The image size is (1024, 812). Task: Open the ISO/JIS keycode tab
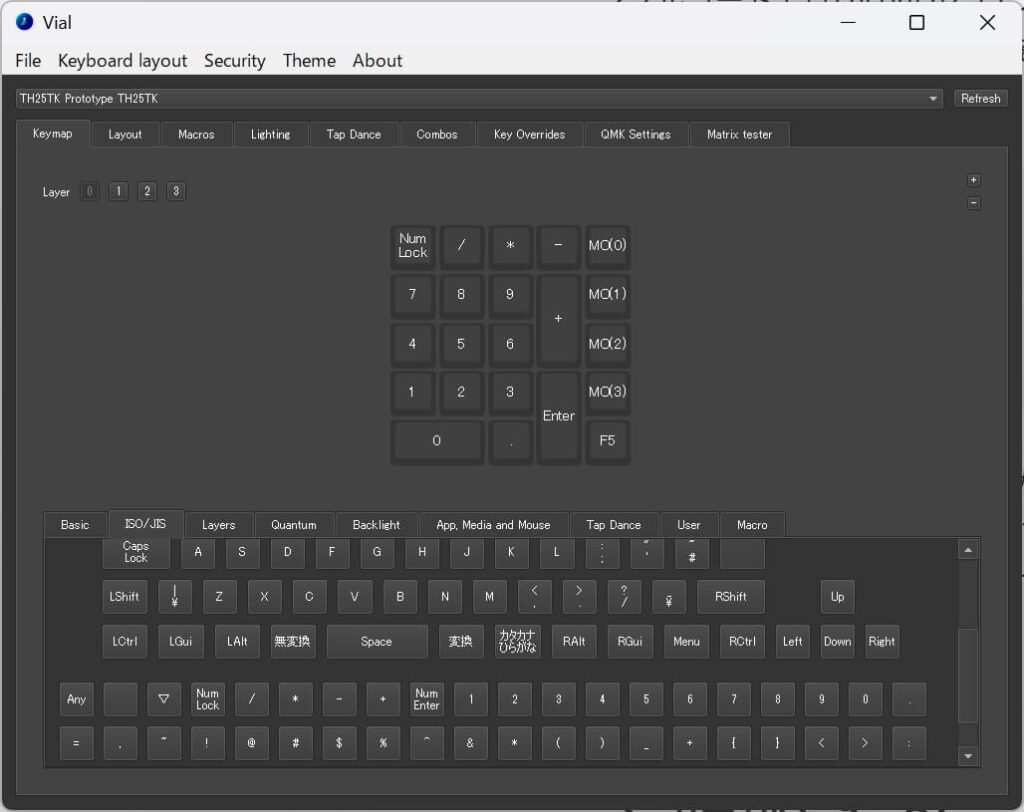(146, 524)
